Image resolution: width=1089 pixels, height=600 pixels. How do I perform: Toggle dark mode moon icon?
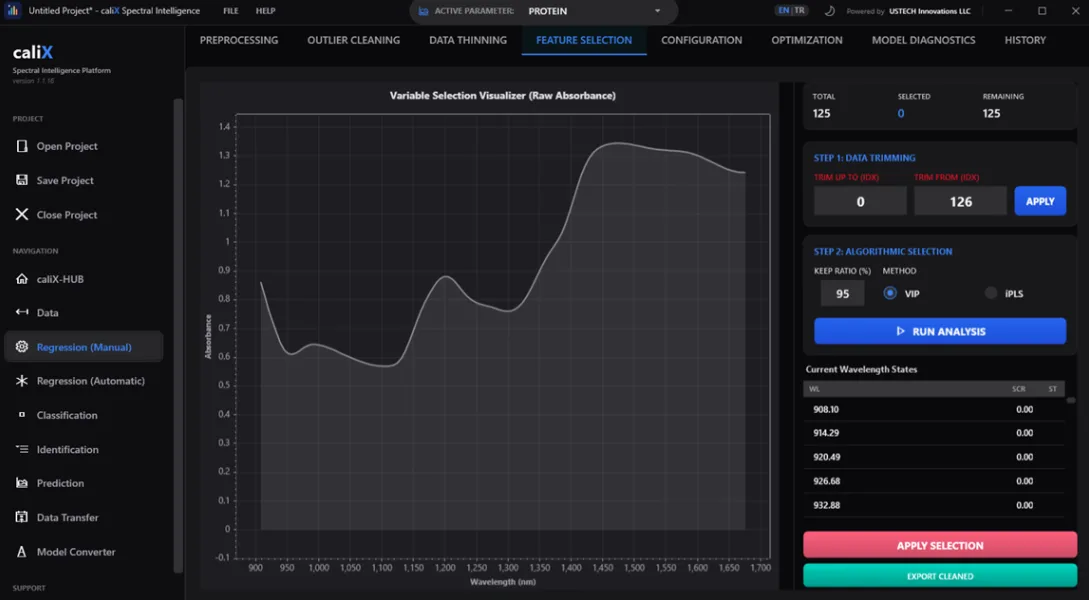[829, 11]
